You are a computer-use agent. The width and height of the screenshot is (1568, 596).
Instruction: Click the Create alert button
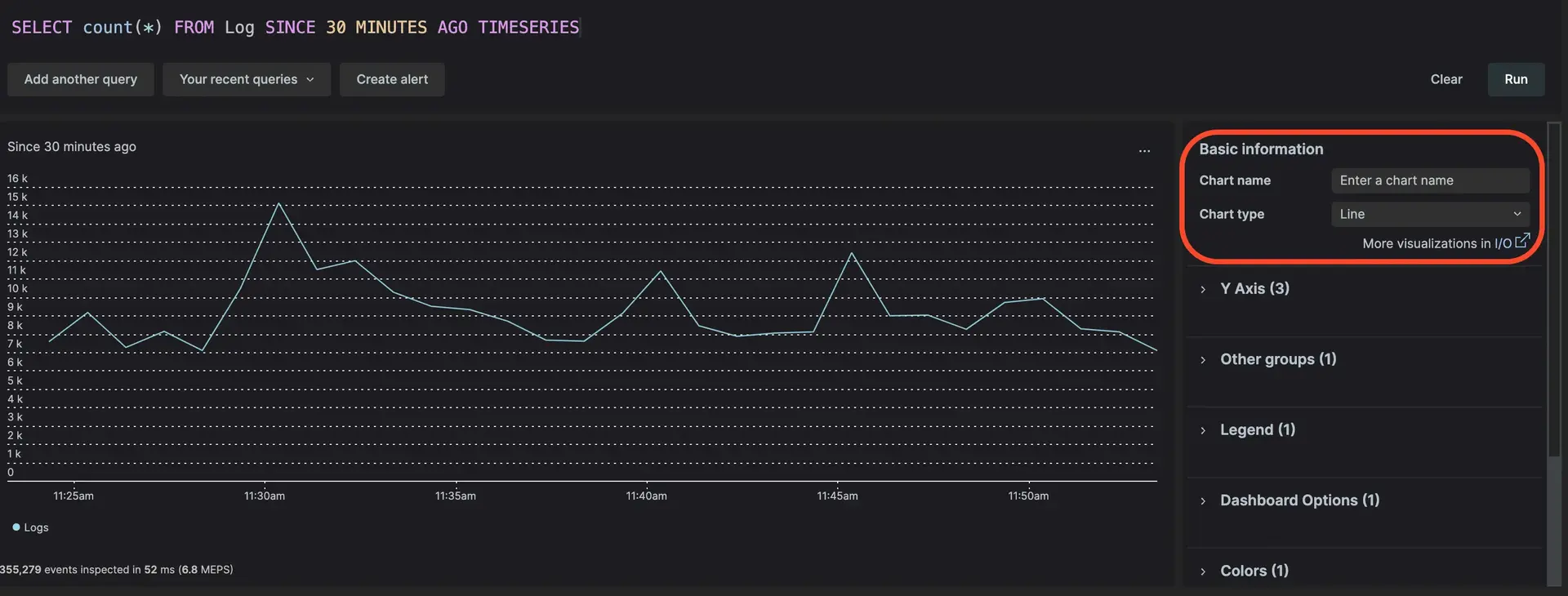pos(392,79)
